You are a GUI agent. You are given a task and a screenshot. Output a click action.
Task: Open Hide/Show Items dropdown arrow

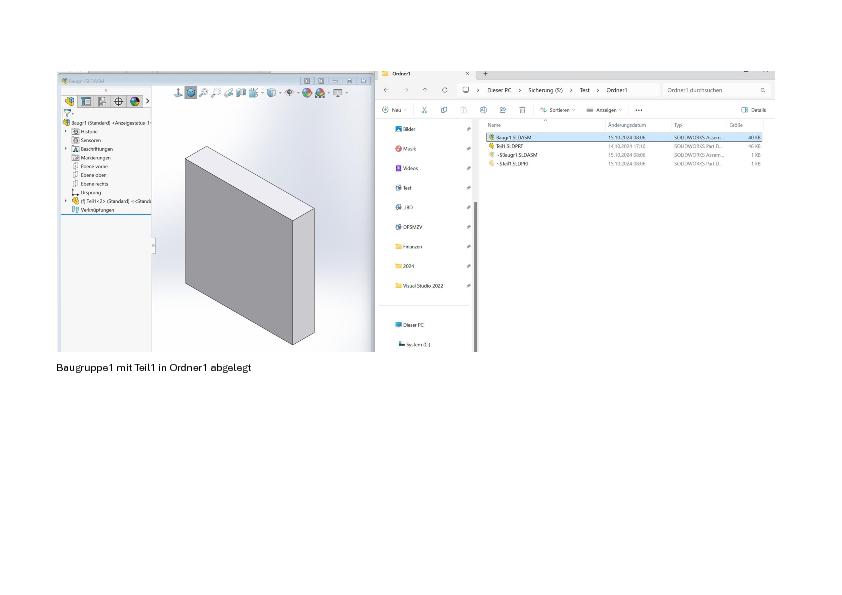[298, 93]
